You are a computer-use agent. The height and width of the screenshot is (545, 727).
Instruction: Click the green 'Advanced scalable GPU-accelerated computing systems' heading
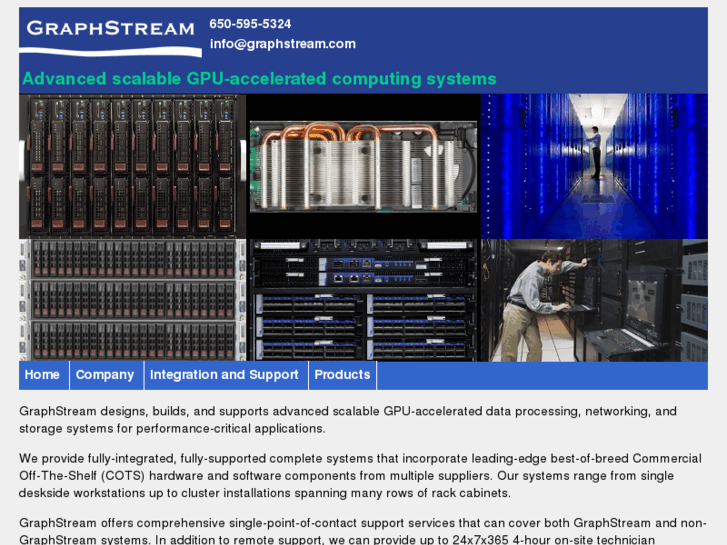coord(259,79)
